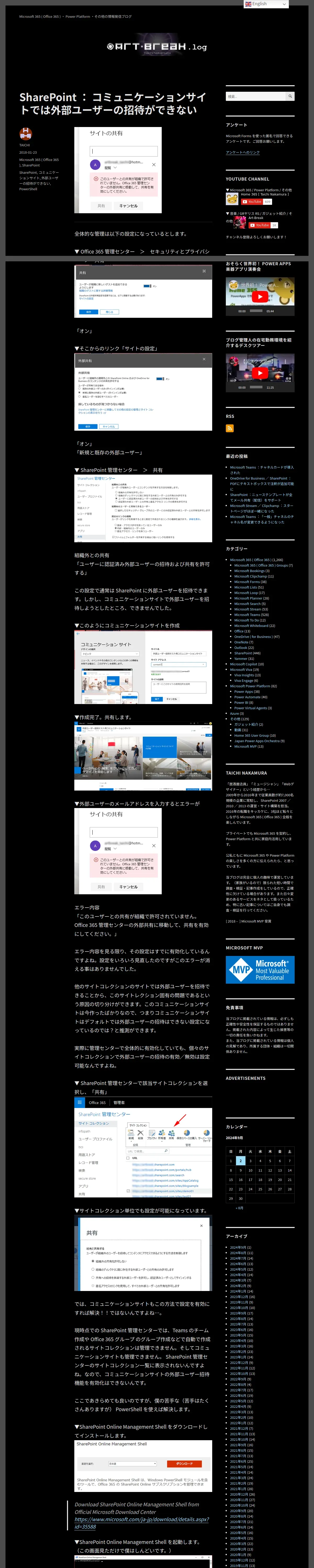Open the PowerShell tag under author info
Viewport: 314px width, 1568px height.
[x=28, y=189]
